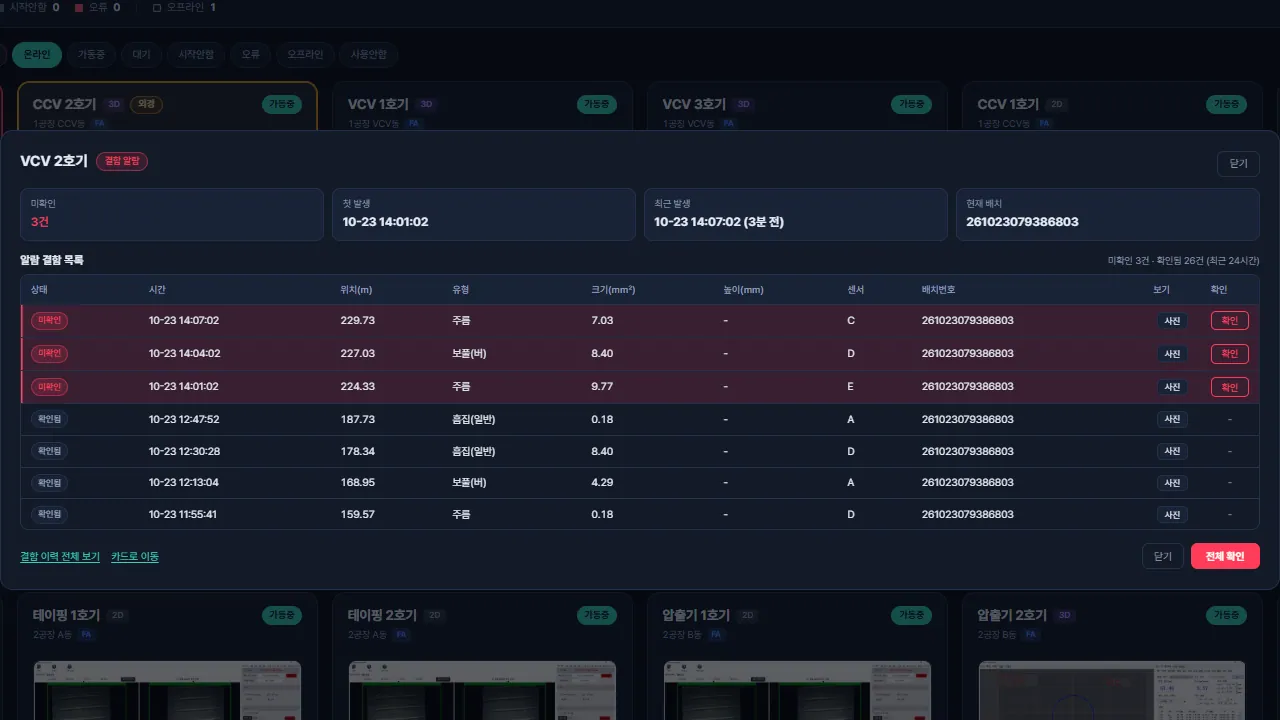Select the 사용안함 filter tab
The width and height of the screenshot is (1280, 720).
click(x=368, y=55)
